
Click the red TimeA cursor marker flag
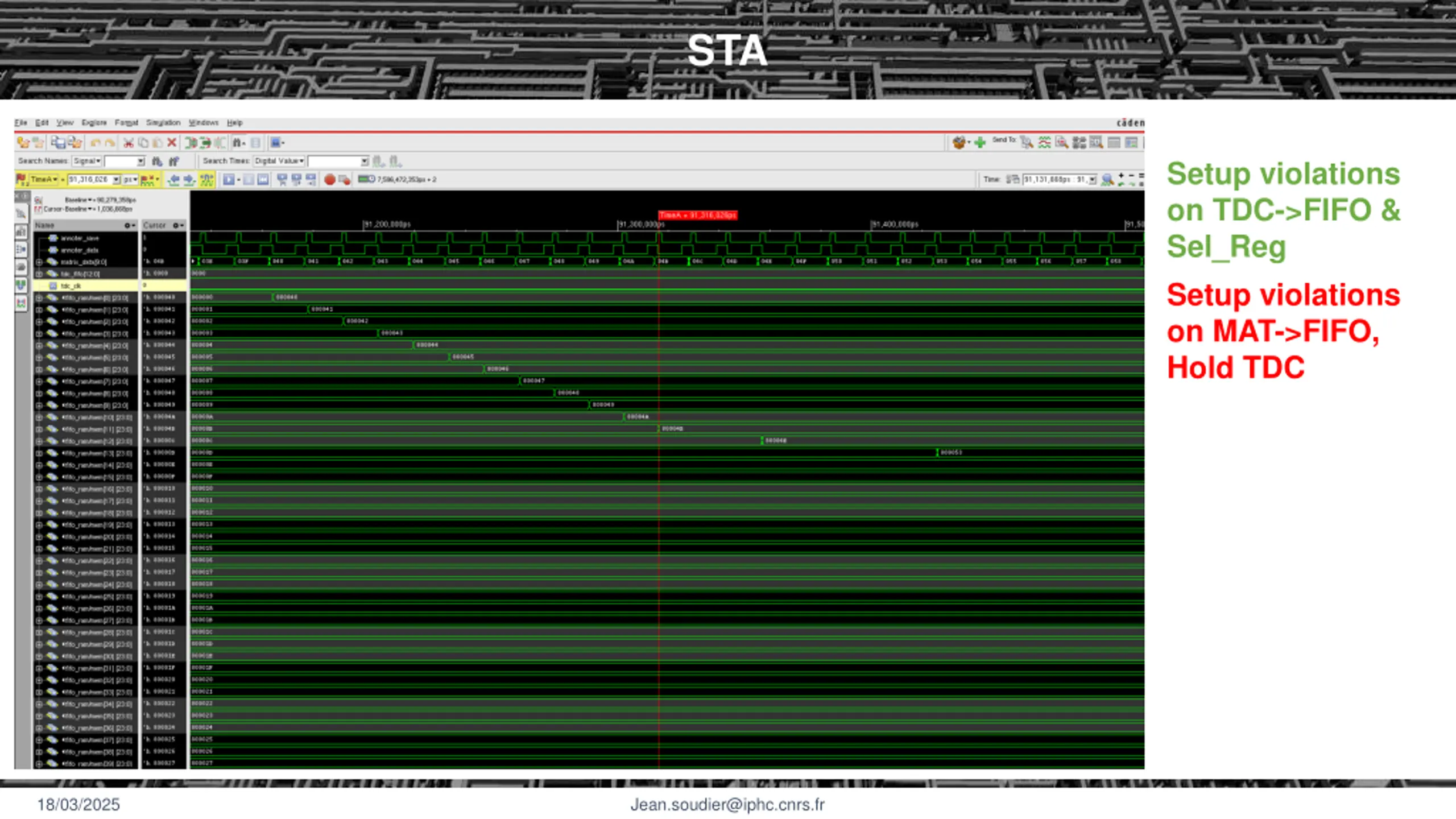[x=698, y=215]
